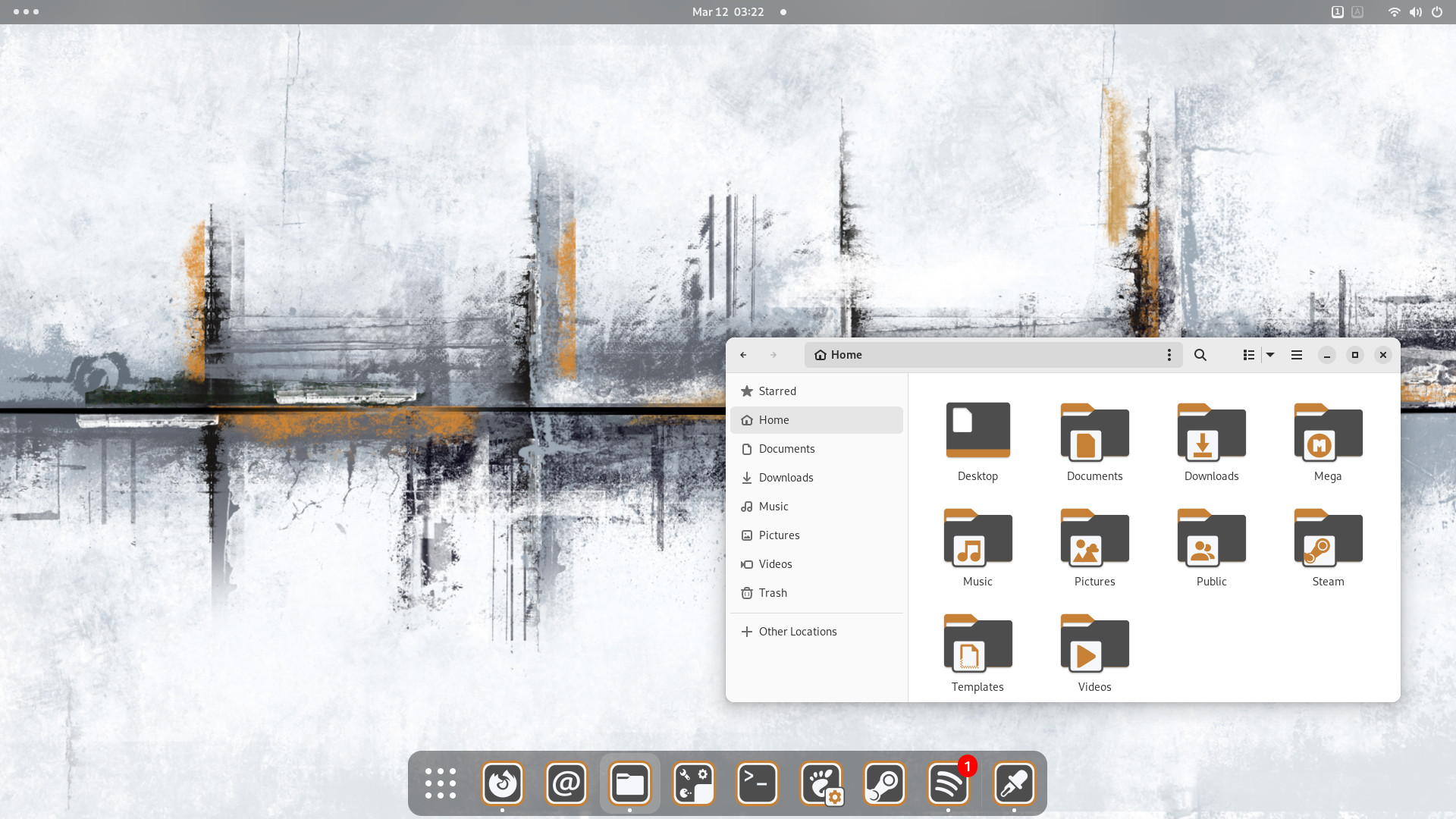Open the Terminal from the dock
The image size is (1456, 819).
point(758,783)
